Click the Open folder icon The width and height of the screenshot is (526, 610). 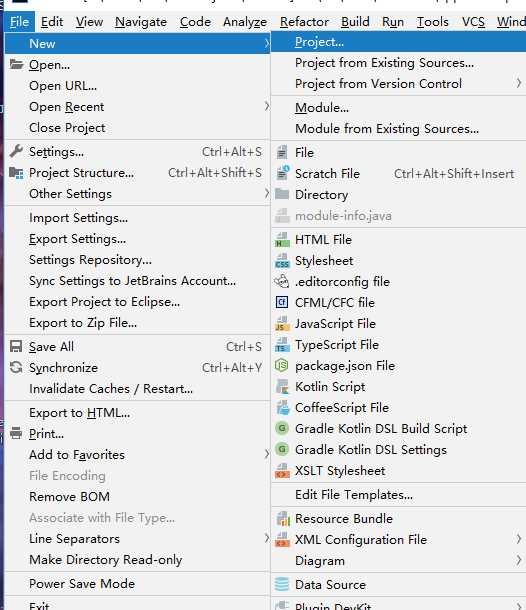click(16, 64)
